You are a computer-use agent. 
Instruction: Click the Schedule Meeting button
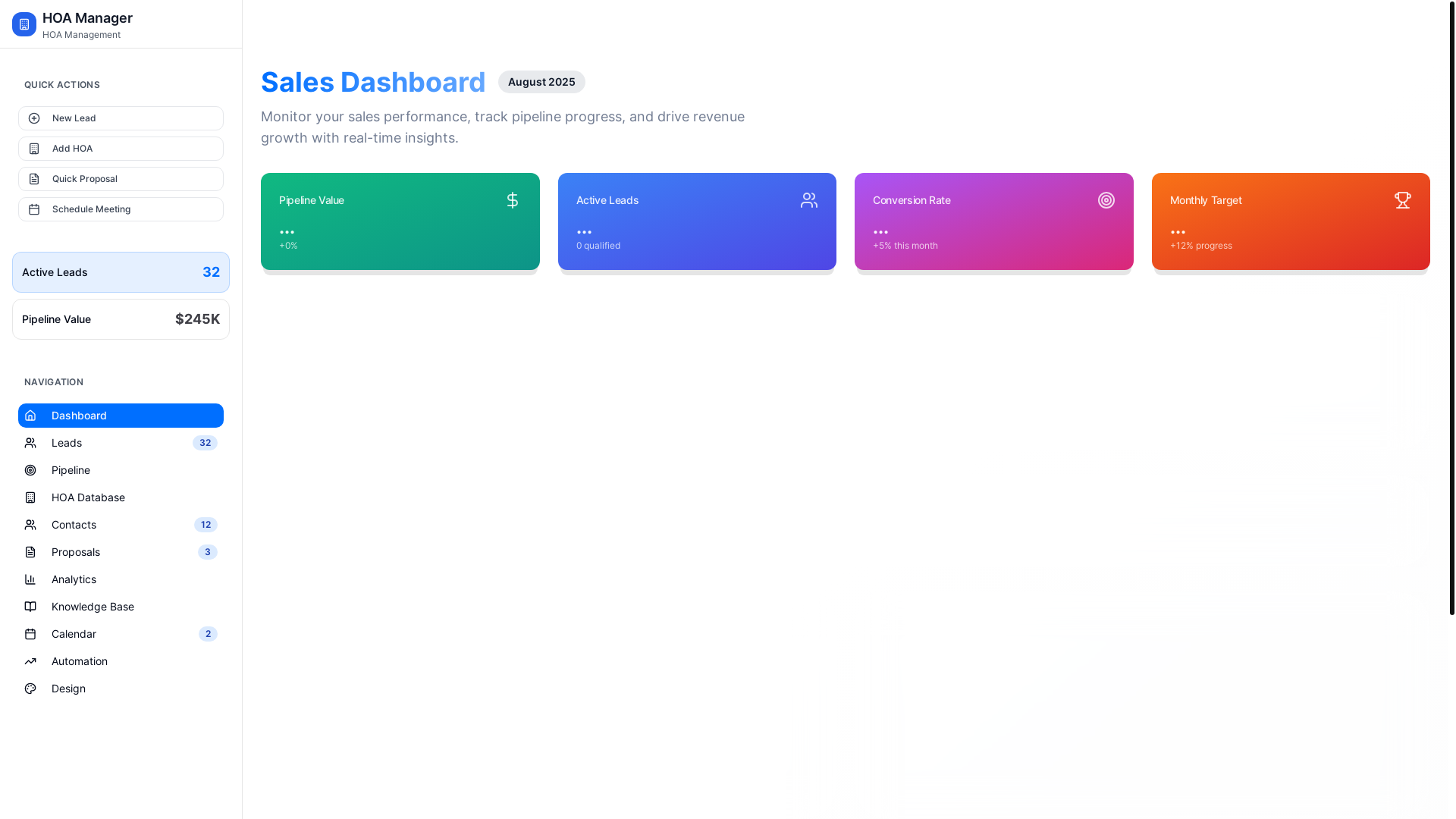tap(121, 209)
